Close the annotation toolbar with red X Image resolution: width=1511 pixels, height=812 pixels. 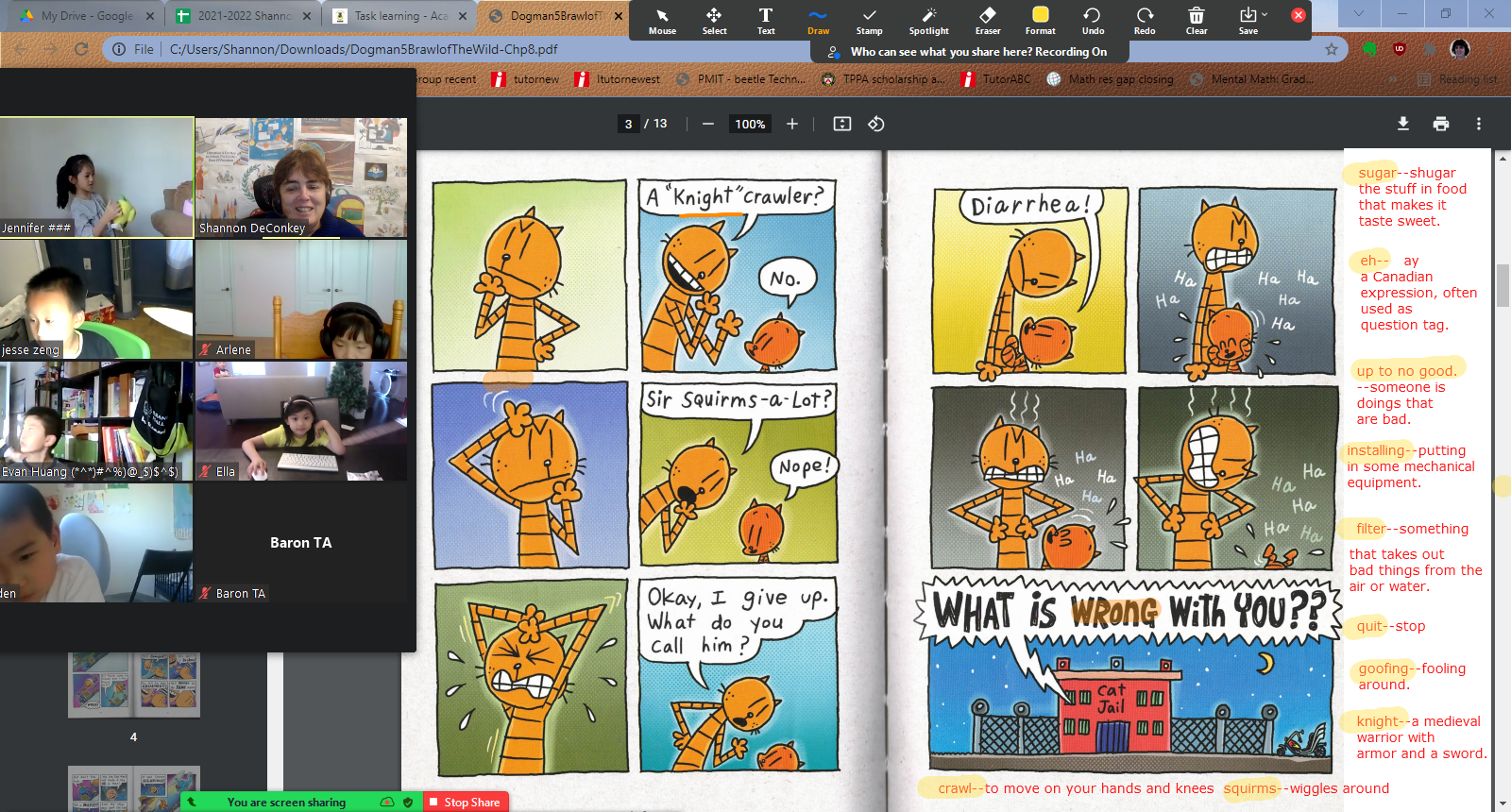[1299, 15]
